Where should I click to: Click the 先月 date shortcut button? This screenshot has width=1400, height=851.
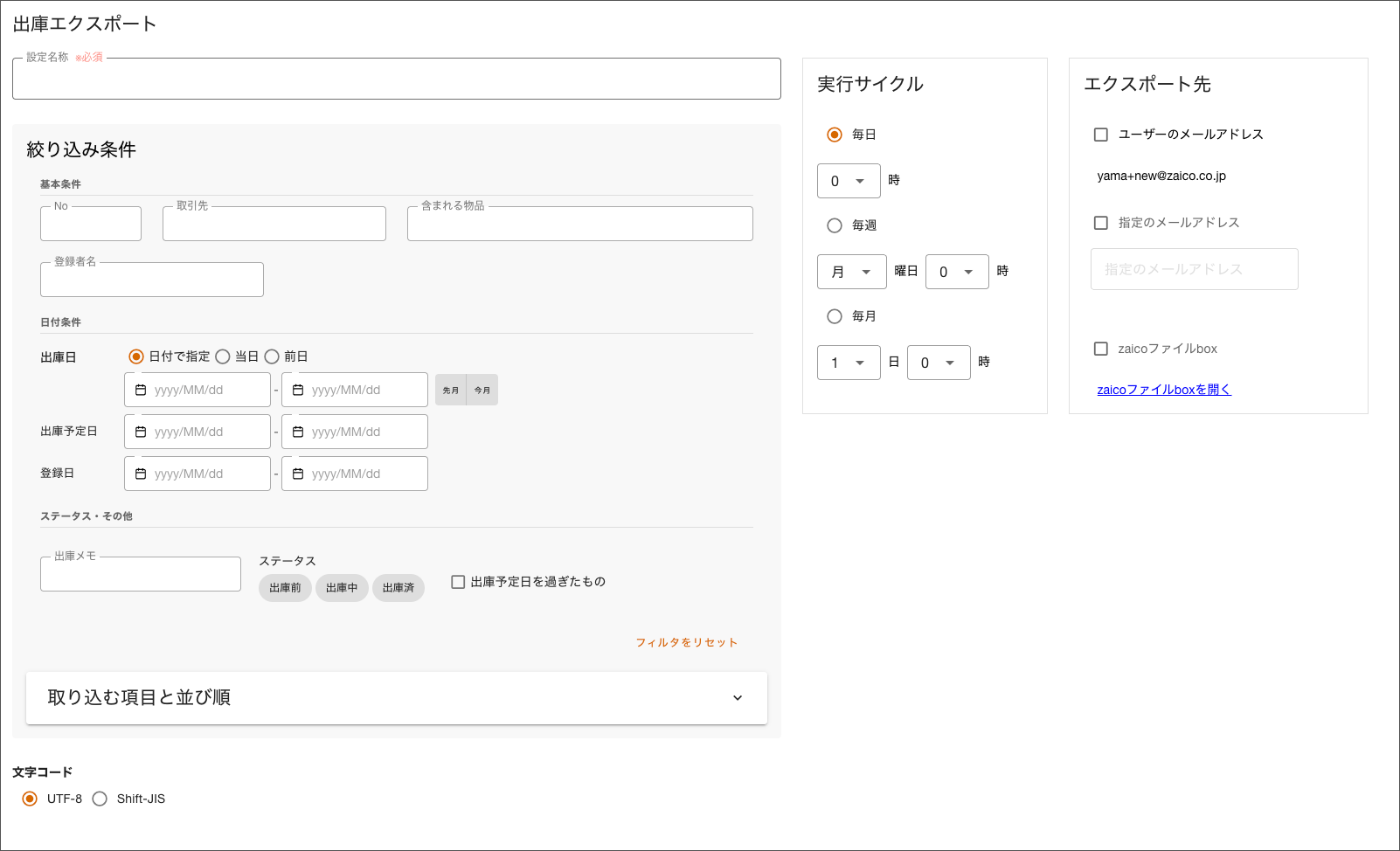(451, 391)
